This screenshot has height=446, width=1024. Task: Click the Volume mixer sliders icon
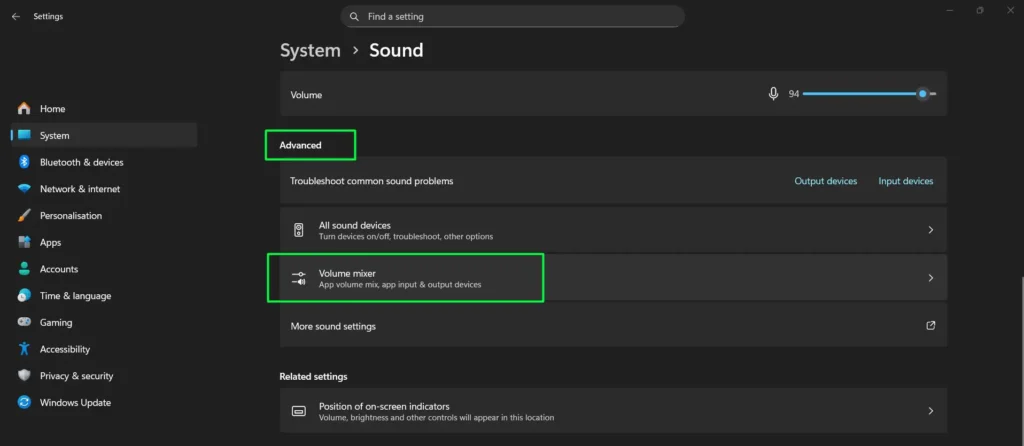pos(298,278)
